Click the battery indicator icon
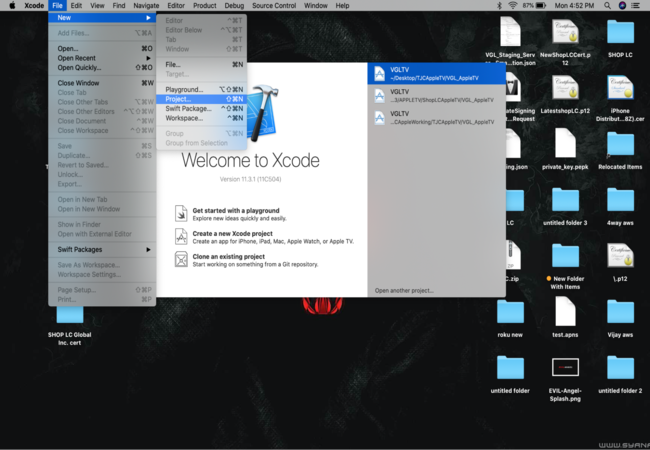This screenshot has height=450, width=650. [x=541, y=5]
